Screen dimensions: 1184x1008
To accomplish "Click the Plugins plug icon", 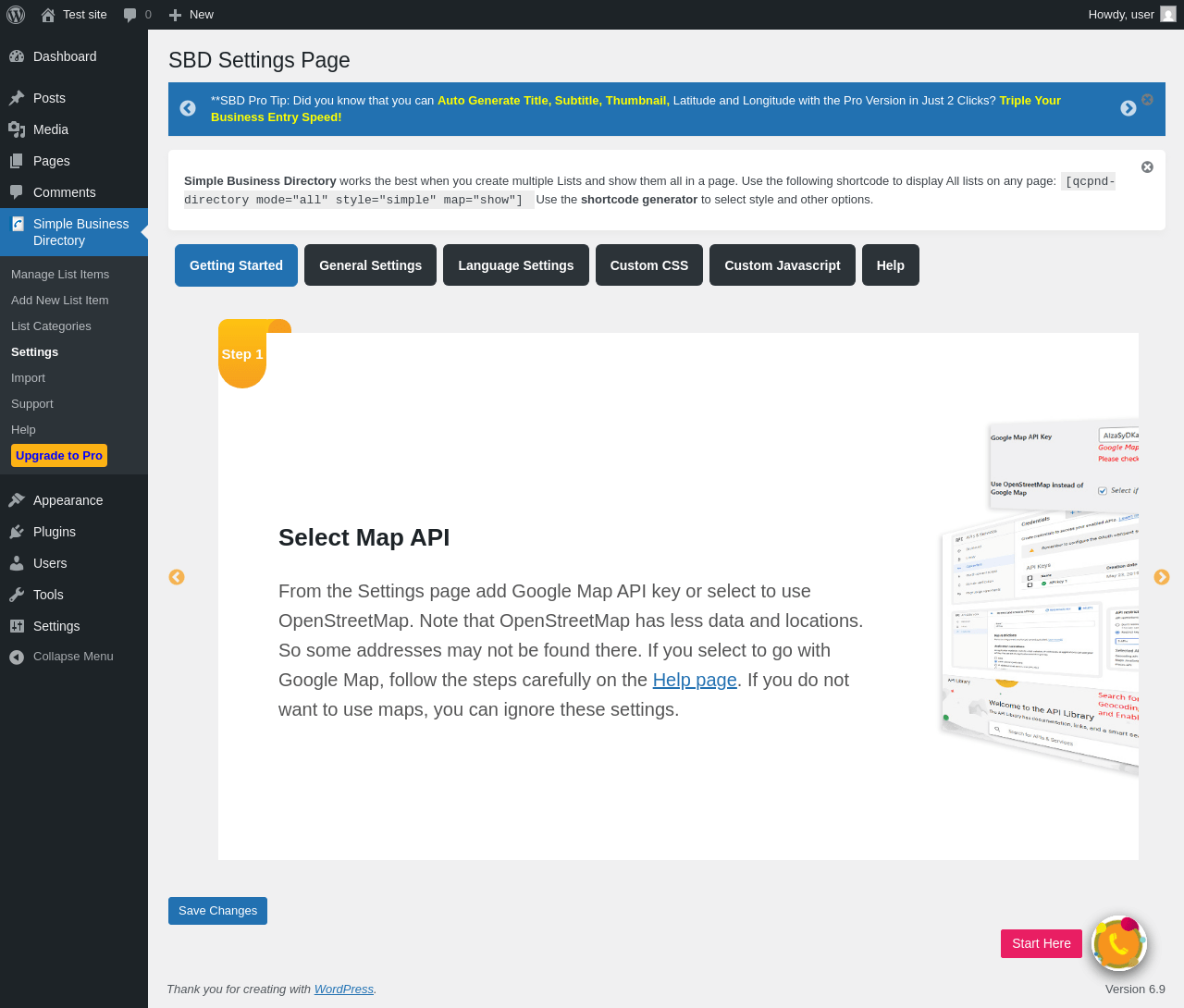I will point(17,532).
